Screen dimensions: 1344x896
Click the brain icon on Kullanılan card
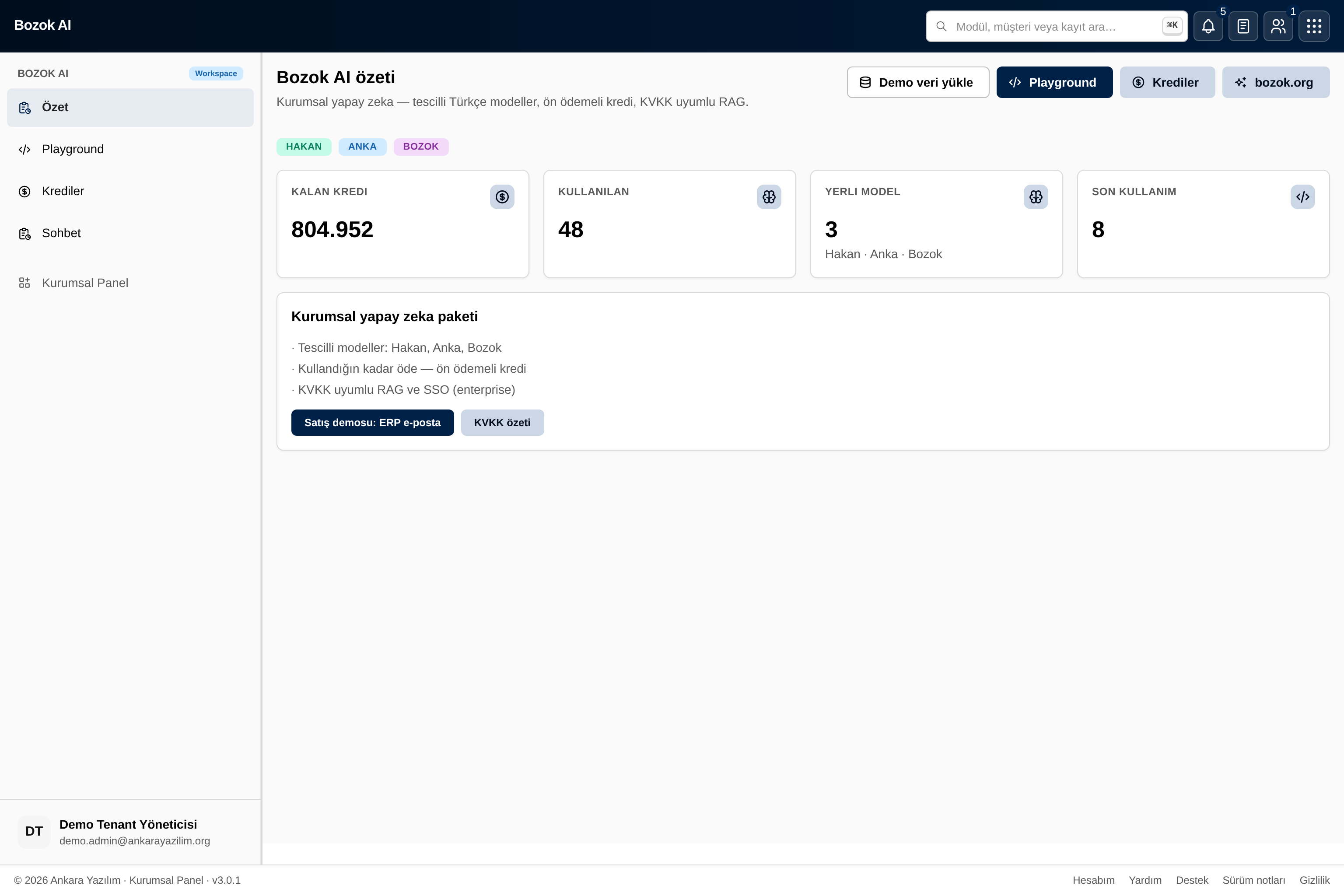coord(769,197)
